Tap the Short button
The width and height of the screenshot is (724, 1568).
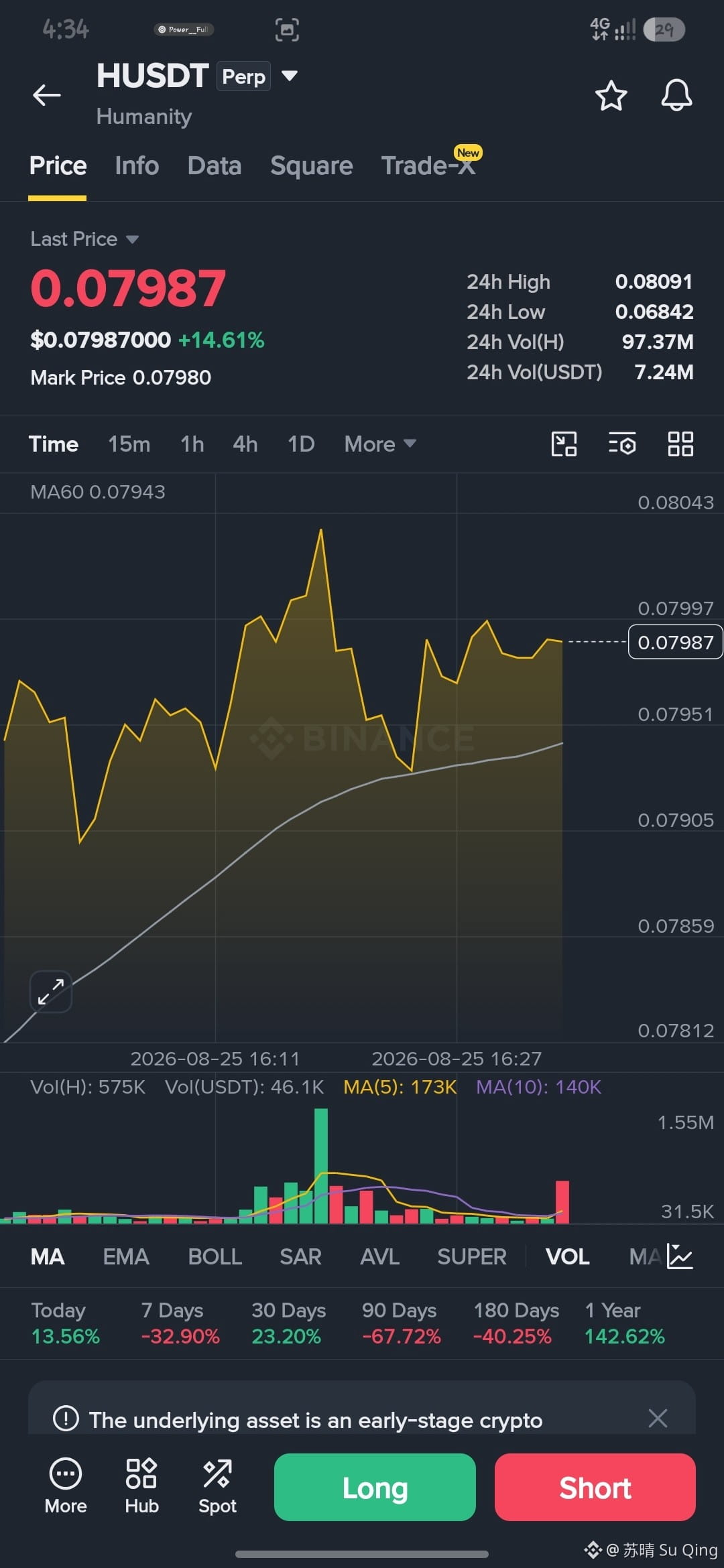(x=595, y=1487)
